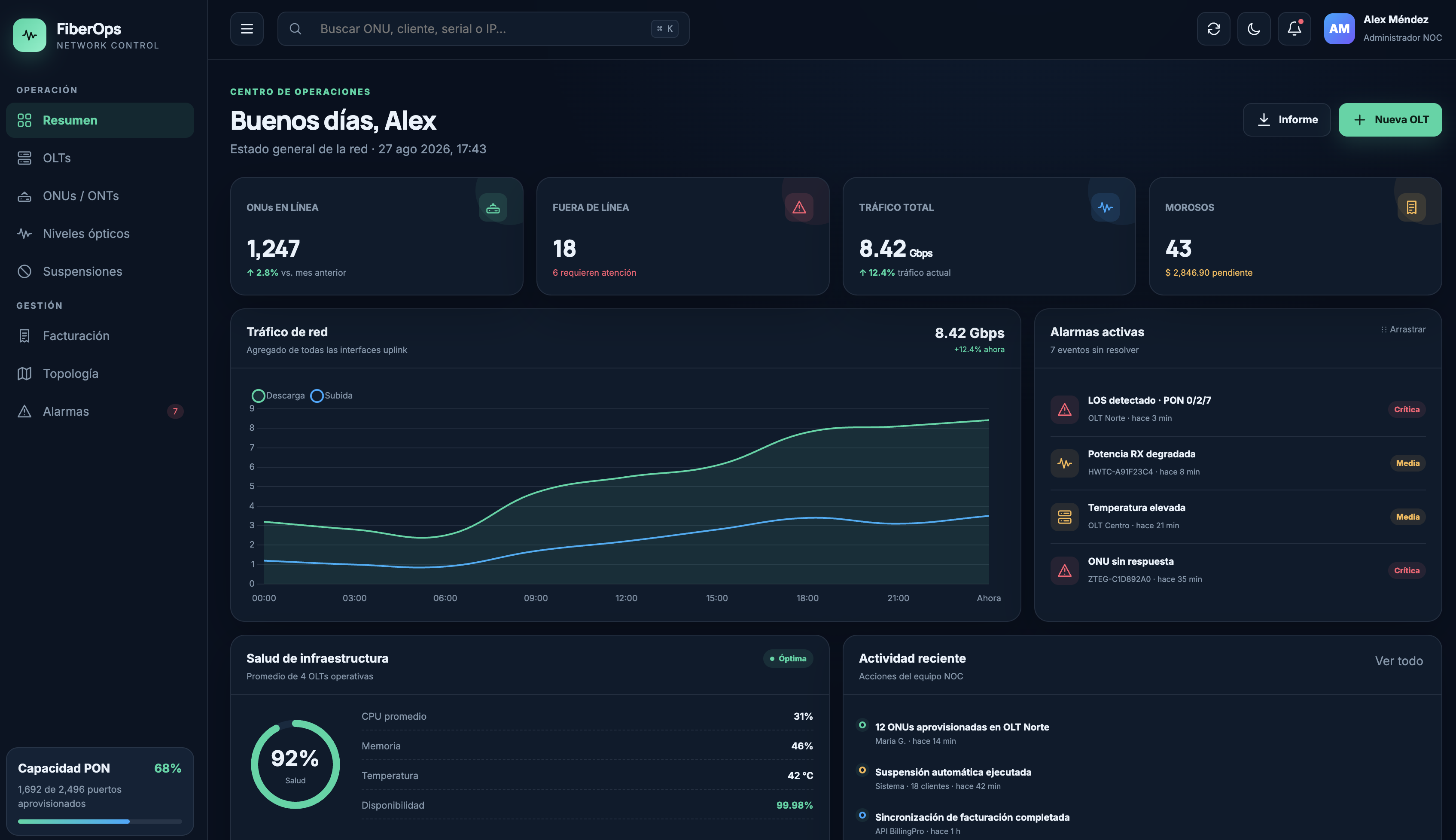Click the ONUs en línea card icon
Screen dimensions: 1456x840
click(x=493, y=208)
